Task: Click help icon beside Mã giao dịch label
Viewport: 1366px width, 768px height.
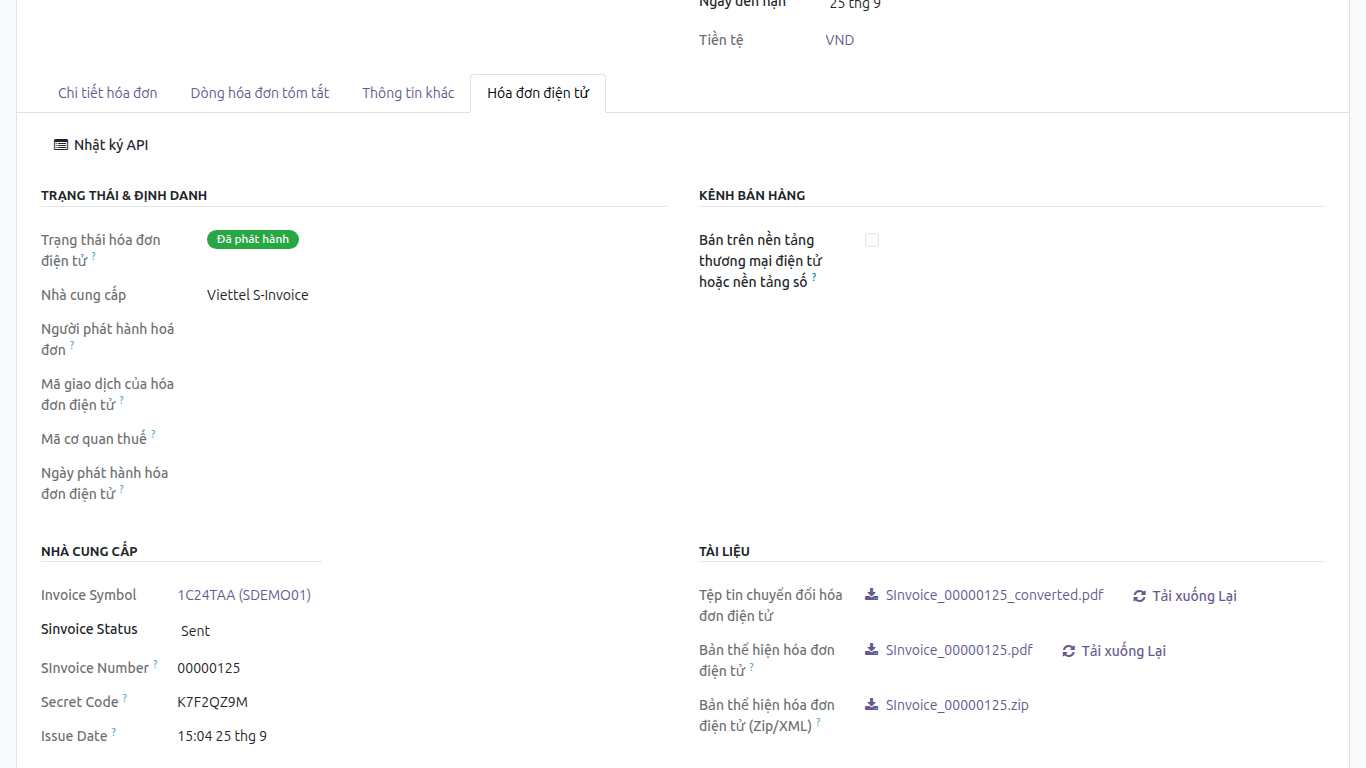Action: click(122, 400)
